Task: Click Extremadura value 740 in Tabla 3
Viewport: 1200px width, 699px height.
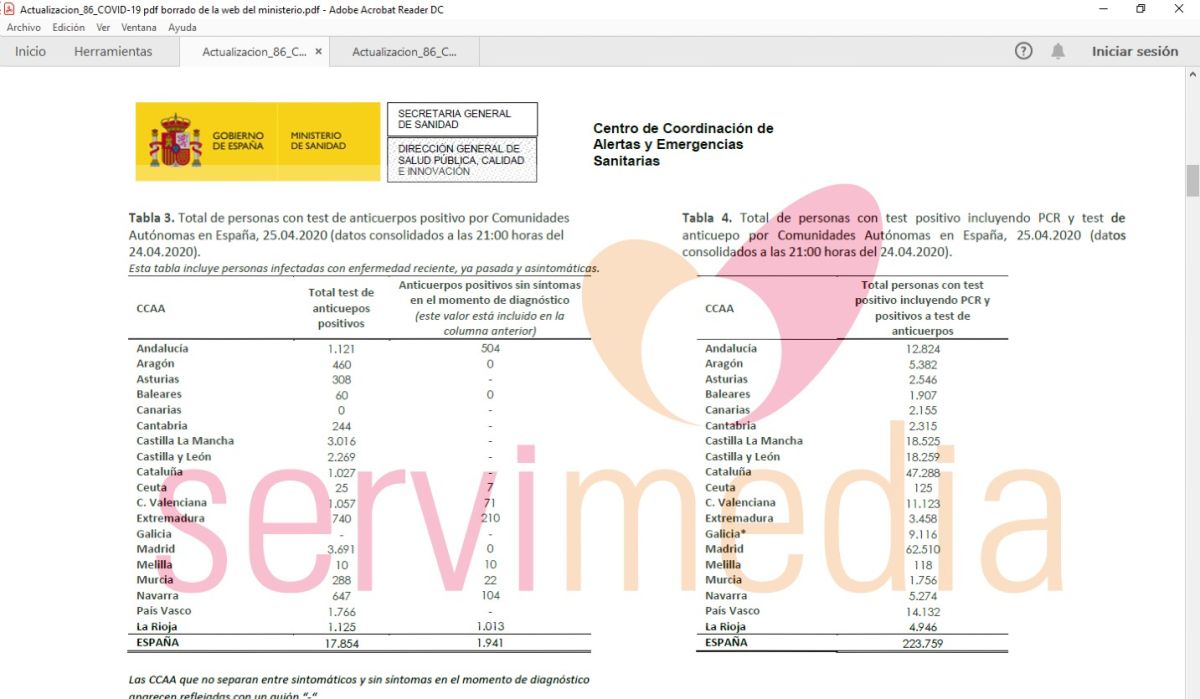Action: click(x=341, y=518)
